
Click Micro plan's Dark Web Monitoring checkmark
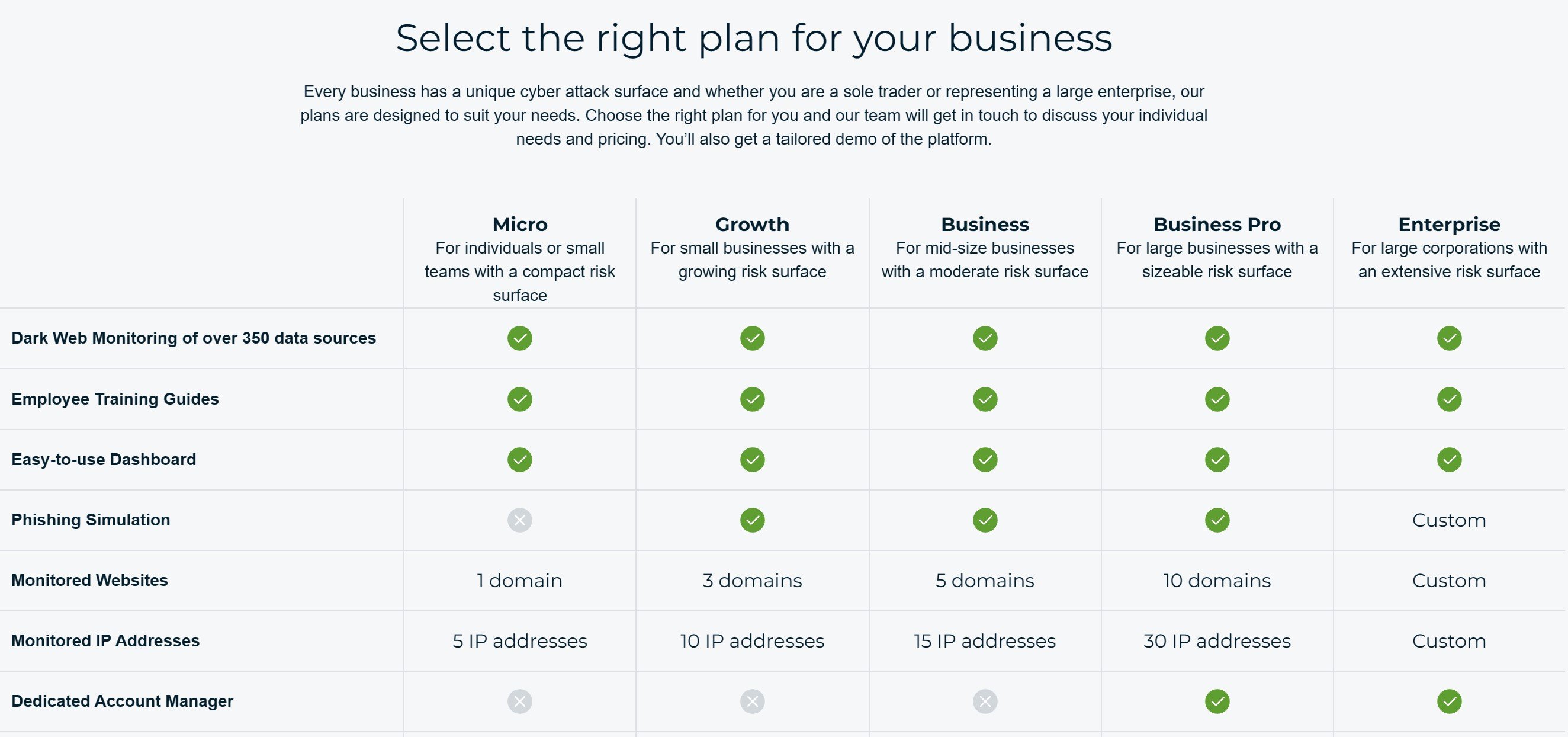(x=519, y=338)
